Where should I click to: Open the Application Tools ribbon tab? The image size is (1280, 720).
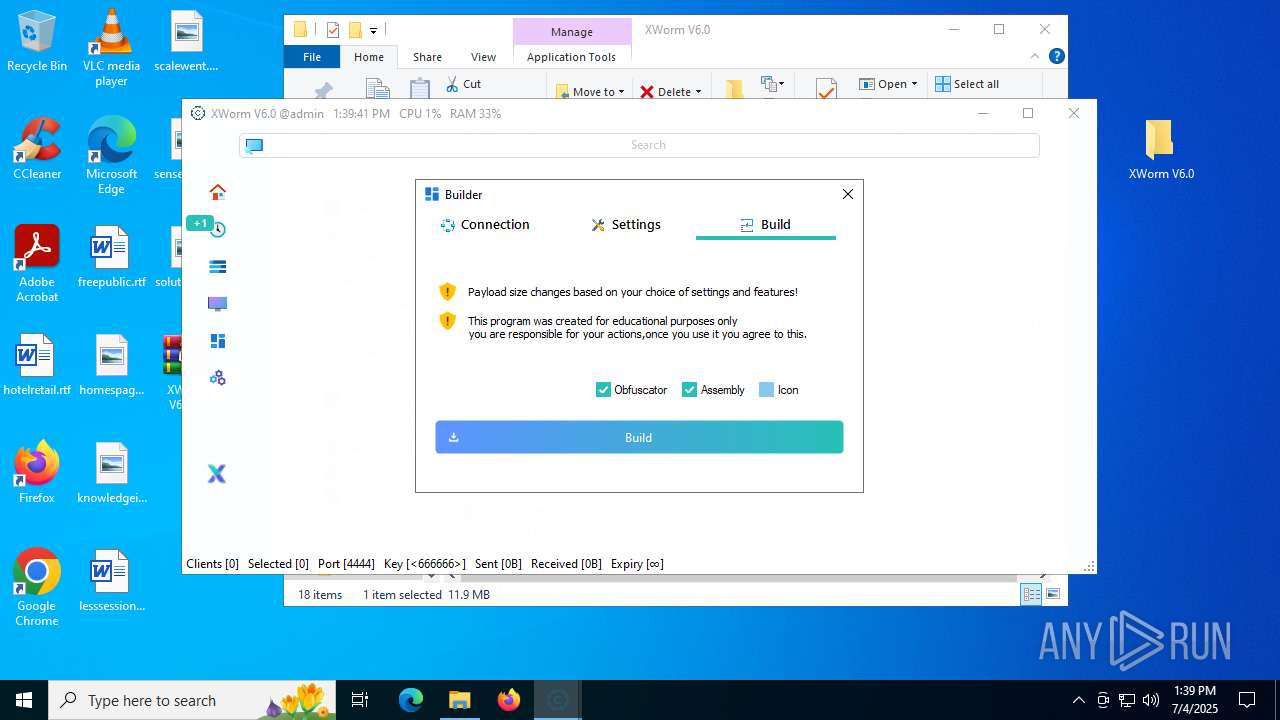point(571,57)
